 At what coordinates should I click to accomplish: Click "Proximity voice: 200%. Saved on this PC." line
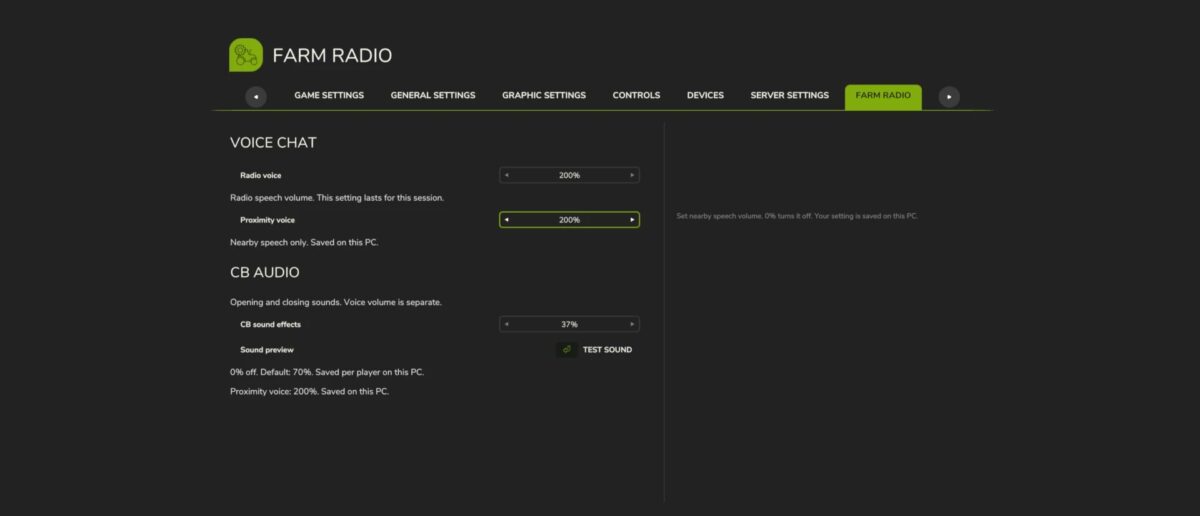(309, 392)
